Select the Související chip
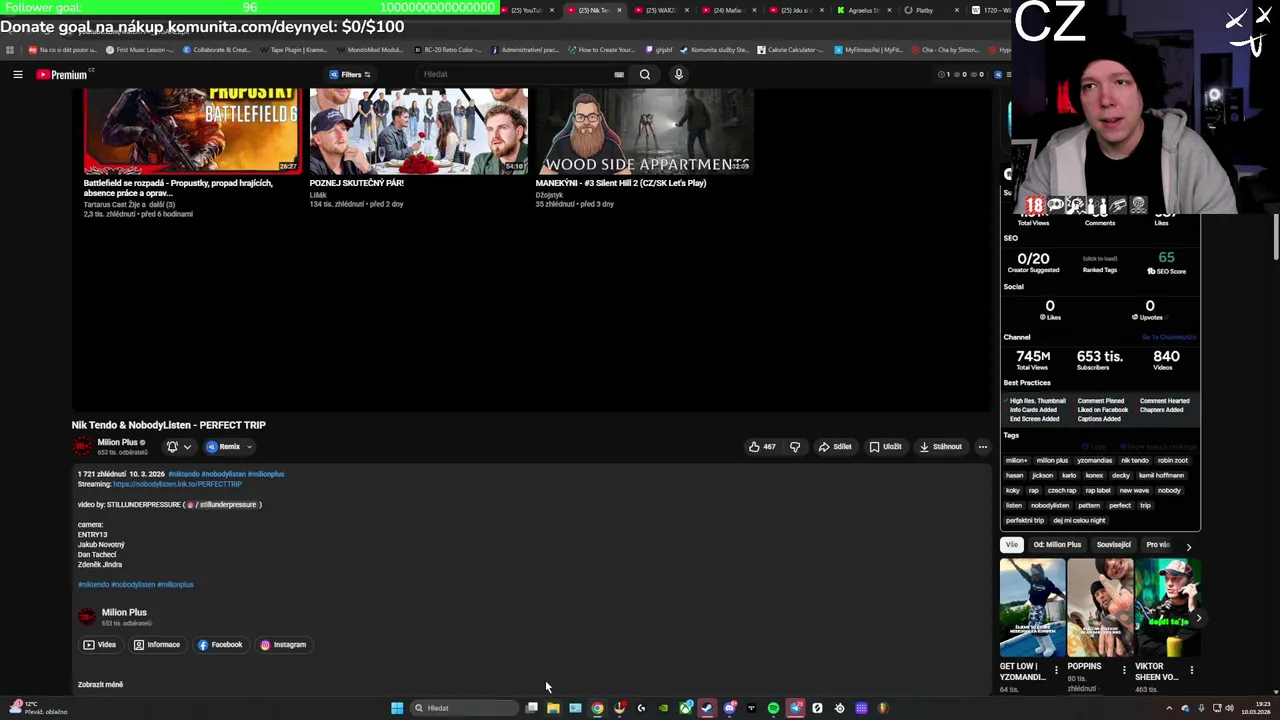1280x720 pixels. [x=1113, y=545]
